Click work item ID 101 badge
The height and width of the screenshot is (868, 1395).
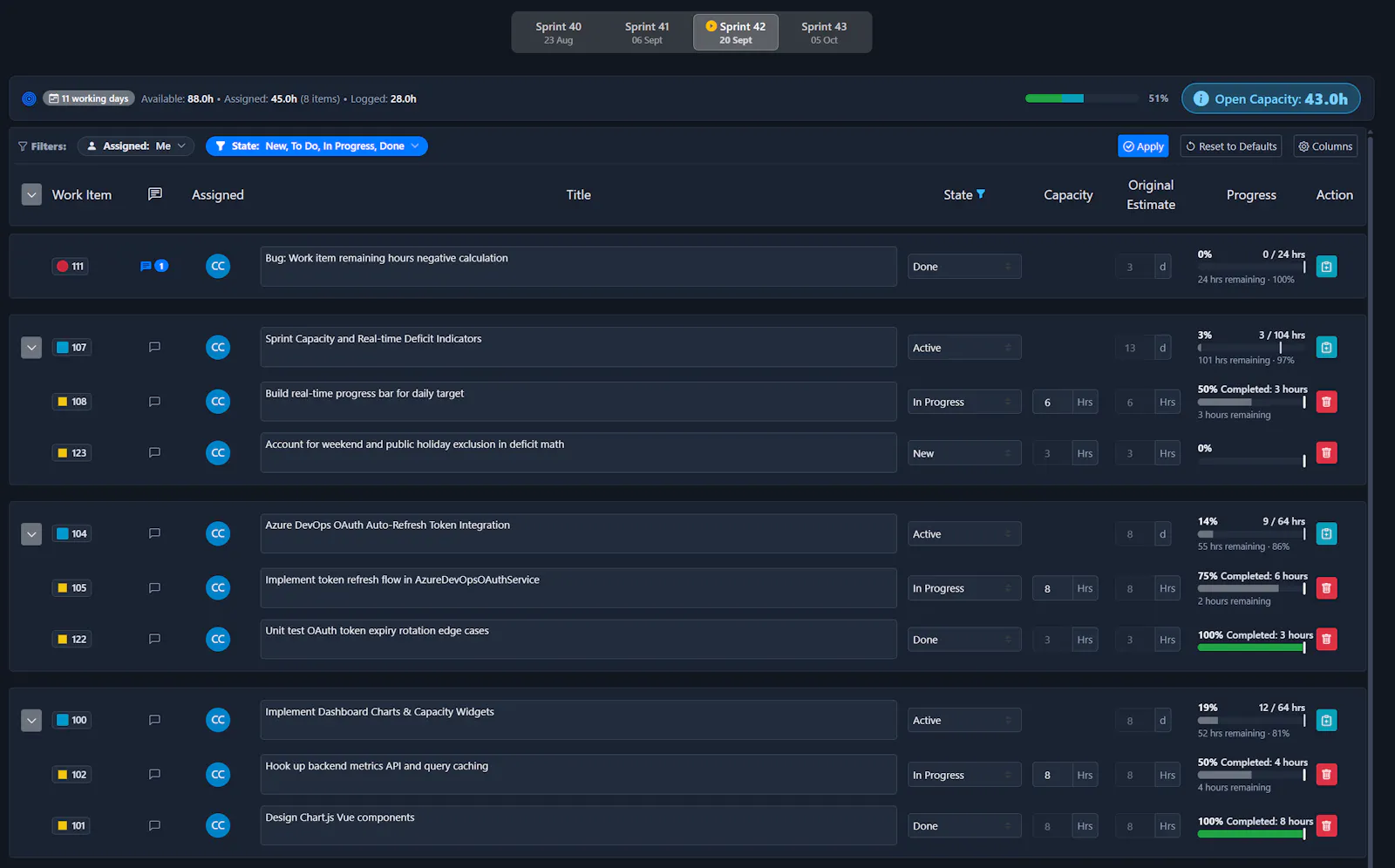click(x=71, y=825)
